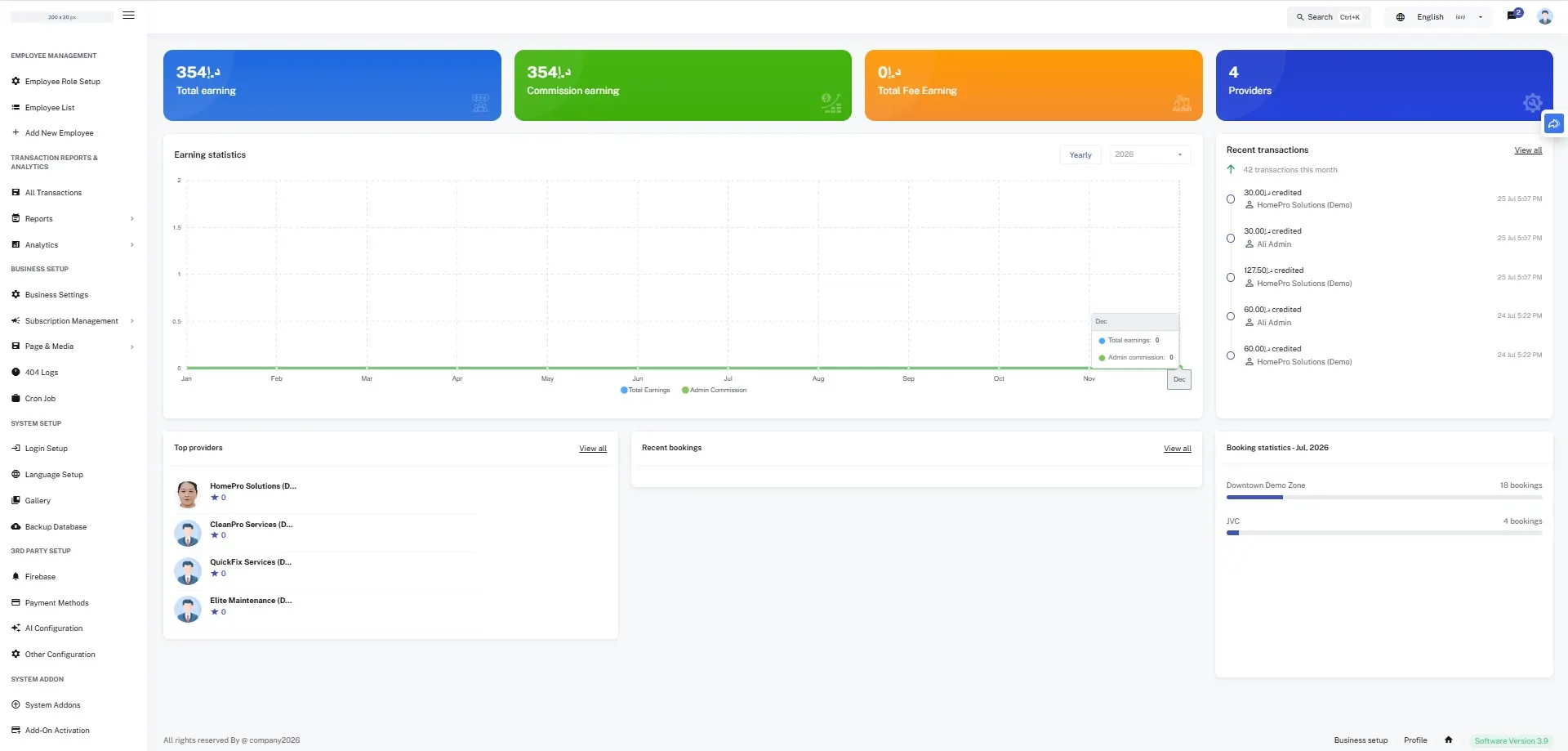The image size is (1568, 751).
Task: Click the blue share floating icon
Action: [x=1553, y=123]
